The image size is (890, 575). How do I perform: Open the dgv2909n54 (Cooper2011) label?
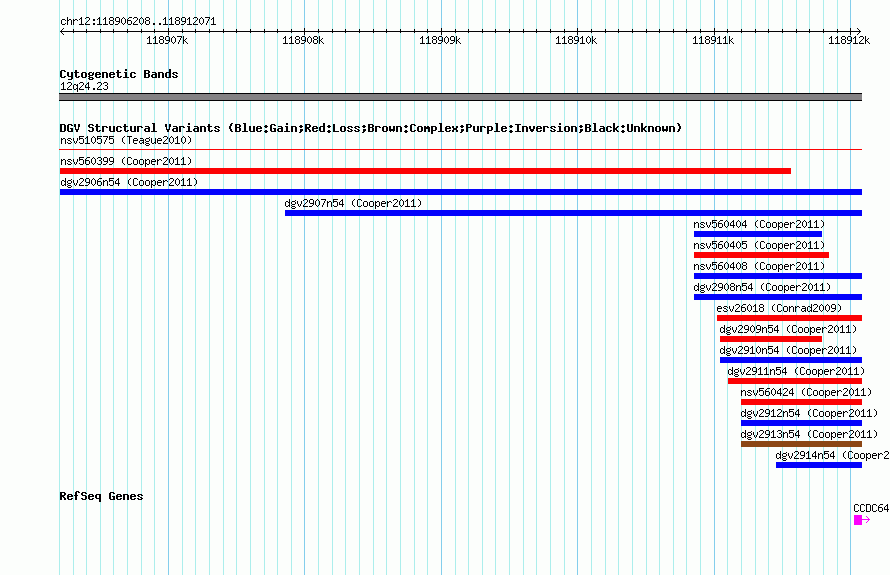tap(788, 329)
